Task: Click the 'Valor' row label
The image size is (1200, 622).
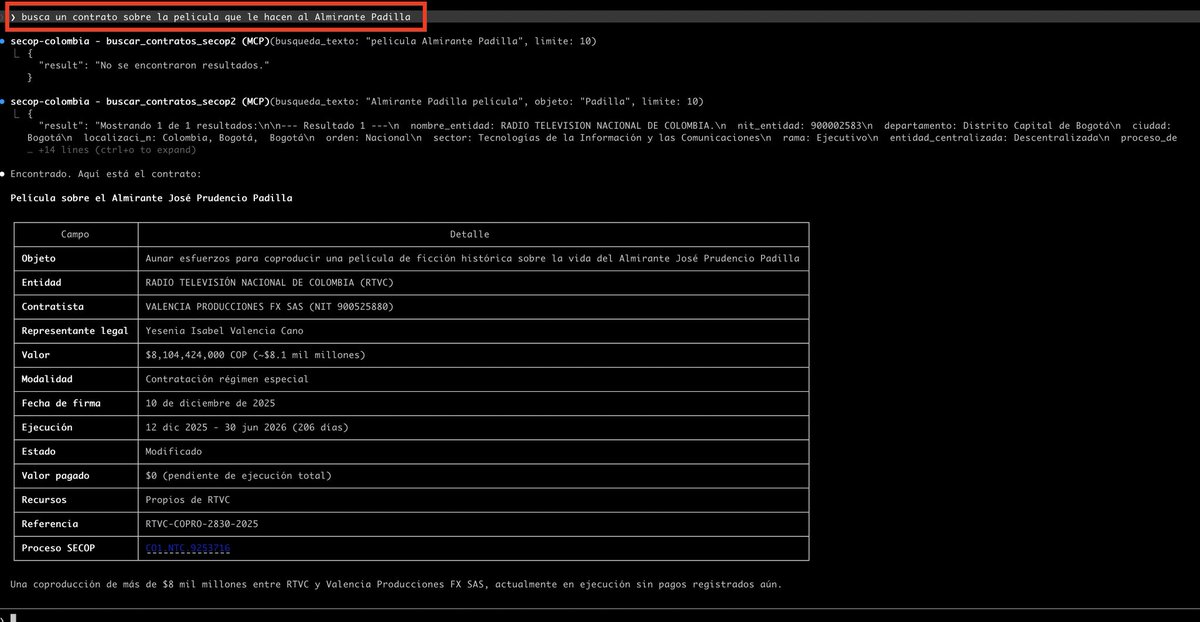Action: (x=36, y=355)
